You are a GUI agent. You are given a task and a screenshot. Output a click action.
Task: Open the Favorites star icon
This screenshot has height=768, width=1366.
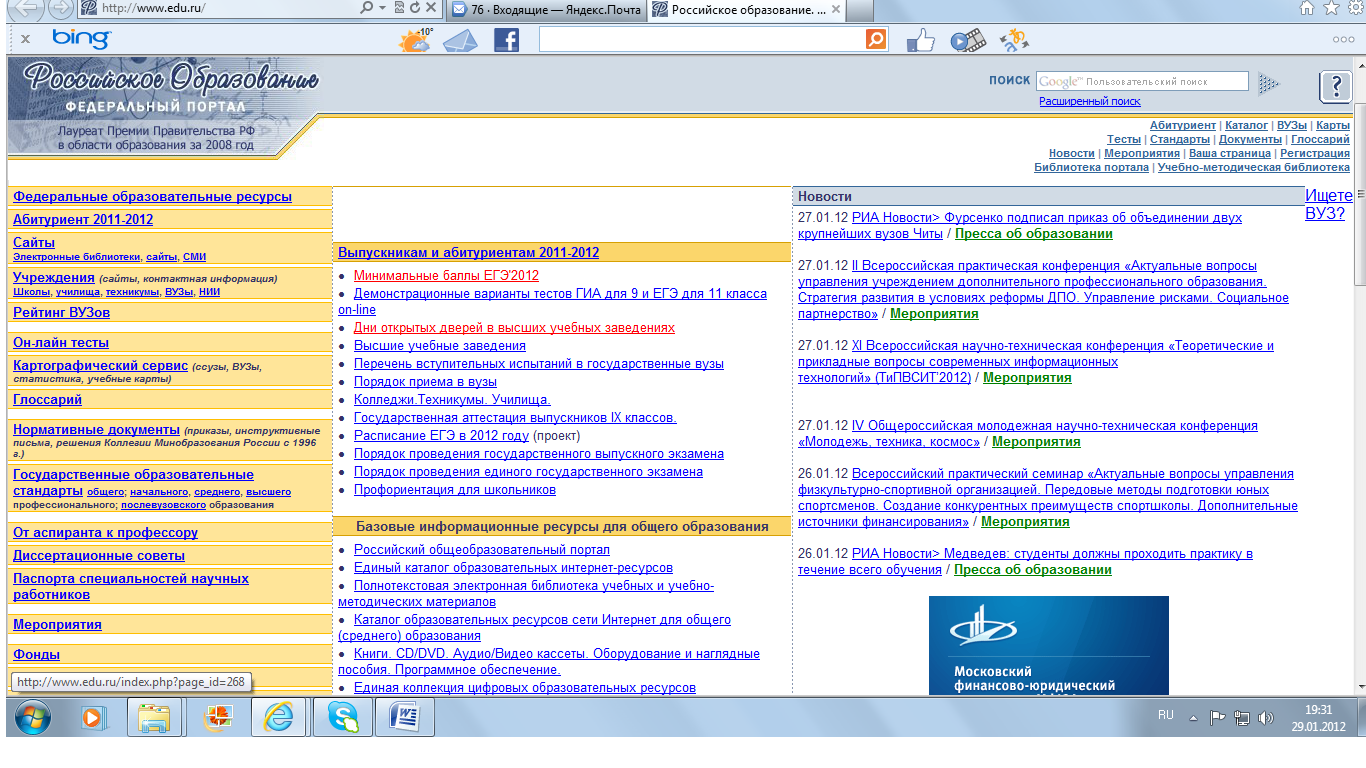pyautogui.click(x=1331, y=8)
